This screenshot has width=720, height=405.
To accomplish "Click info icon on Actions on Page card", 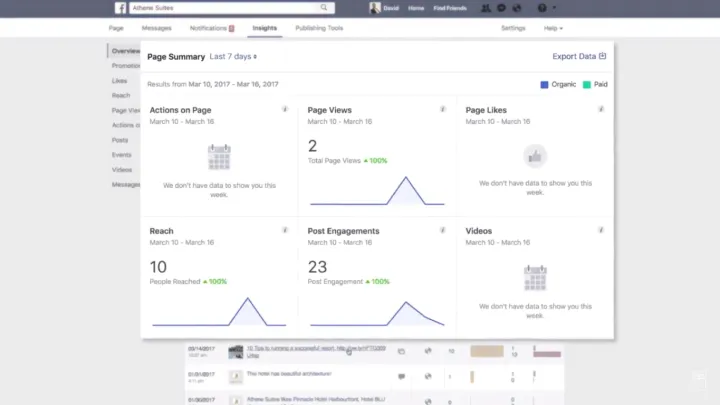I will (285, 108).
